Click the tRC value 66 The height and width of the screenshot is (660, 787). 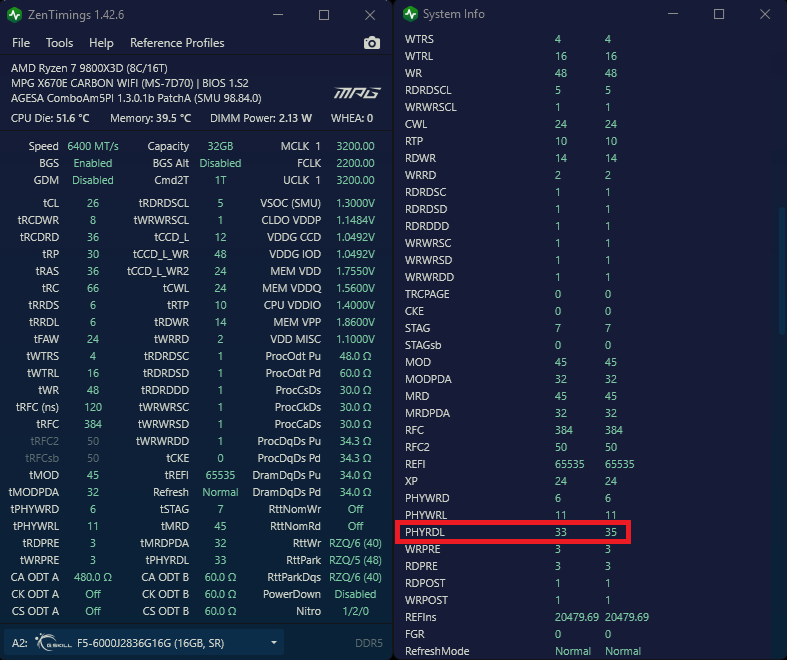tap(93, 288)
